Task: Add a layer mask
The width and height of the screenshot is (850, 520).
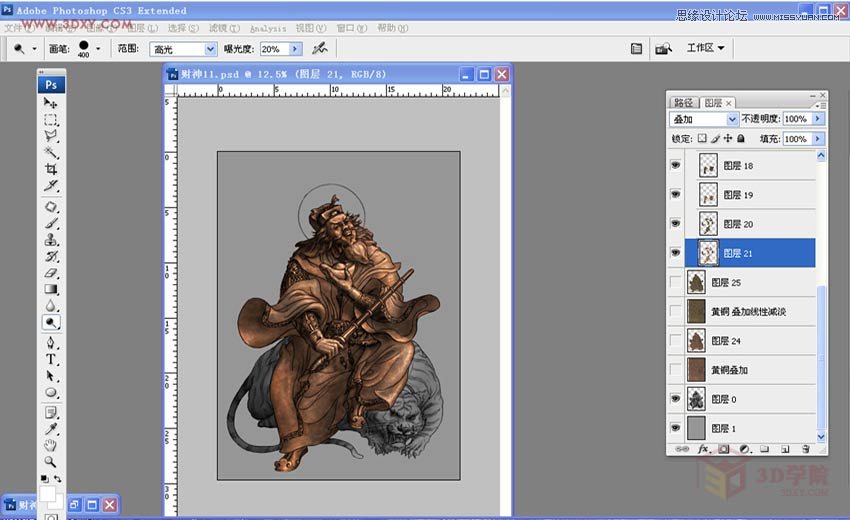Action: [x=724, y=449]
